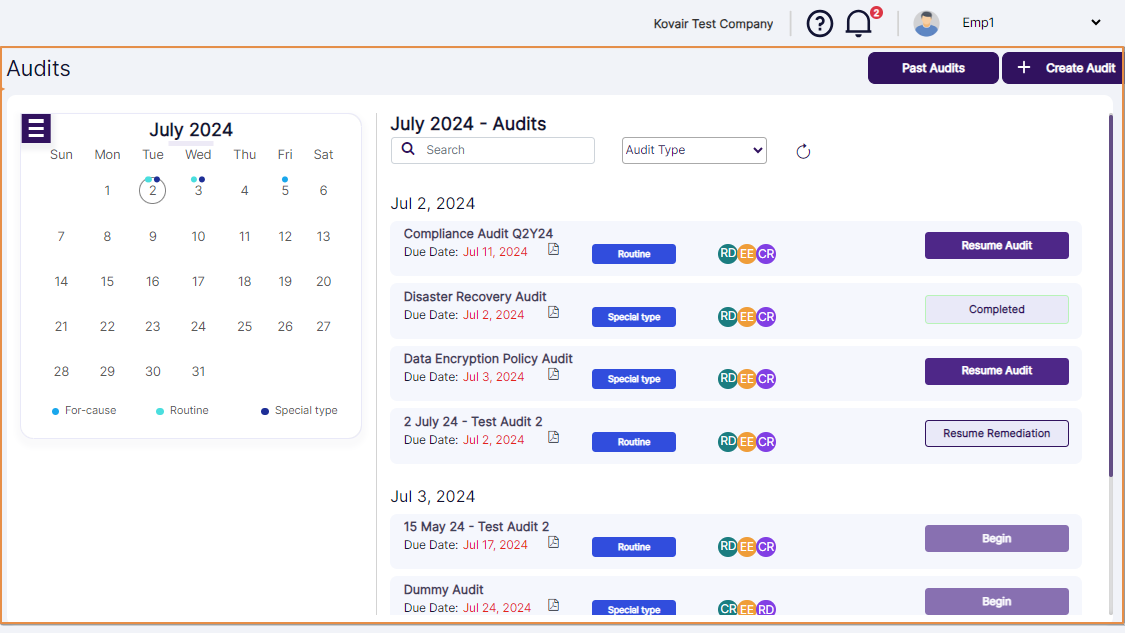Expand the Emp1 account dropdown
This screenshot has height=633, width=1125.
tap(1096, 23)
